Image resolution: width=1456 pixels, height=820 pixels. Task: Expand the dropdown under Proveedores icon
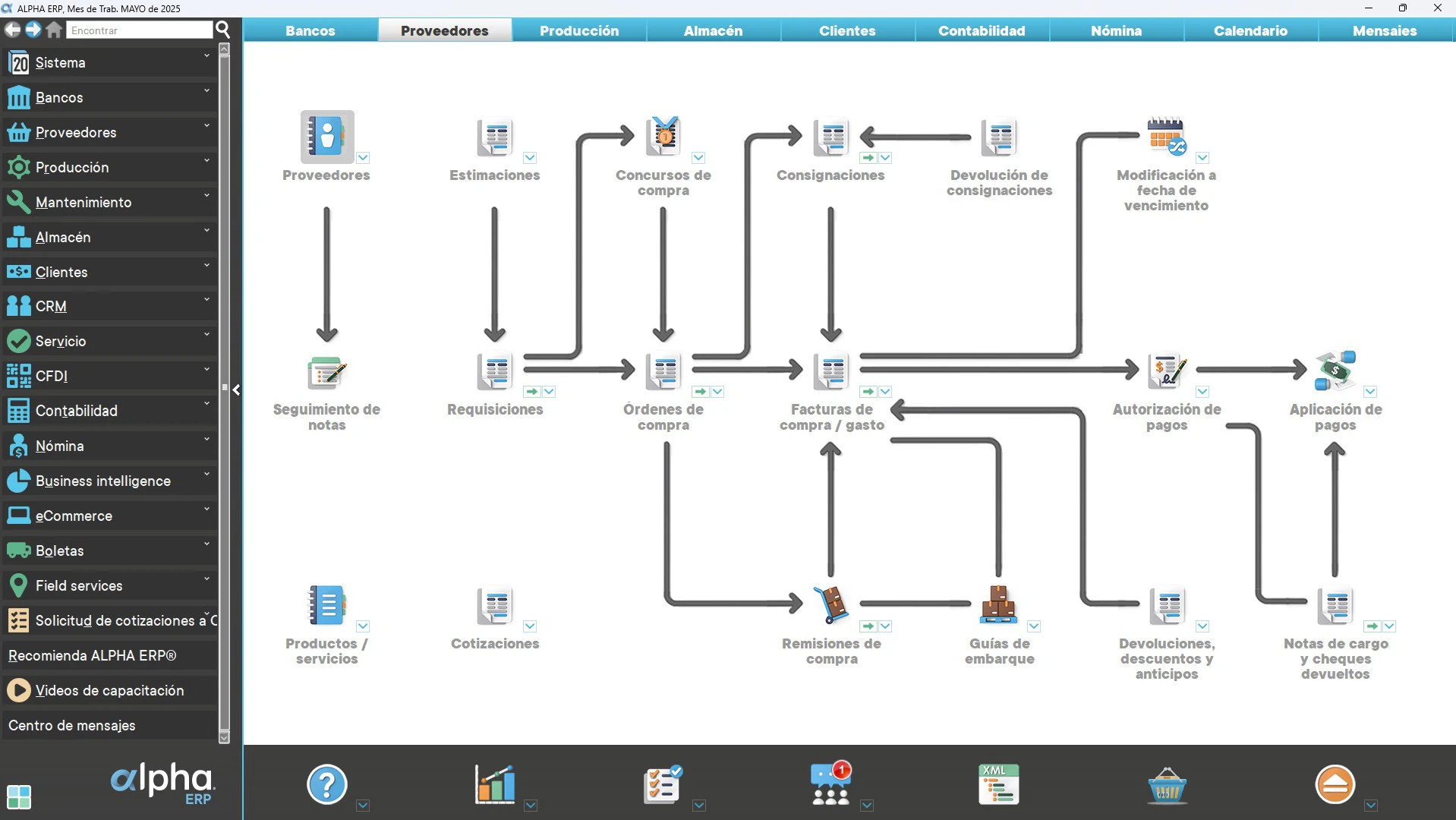point(364,157)
